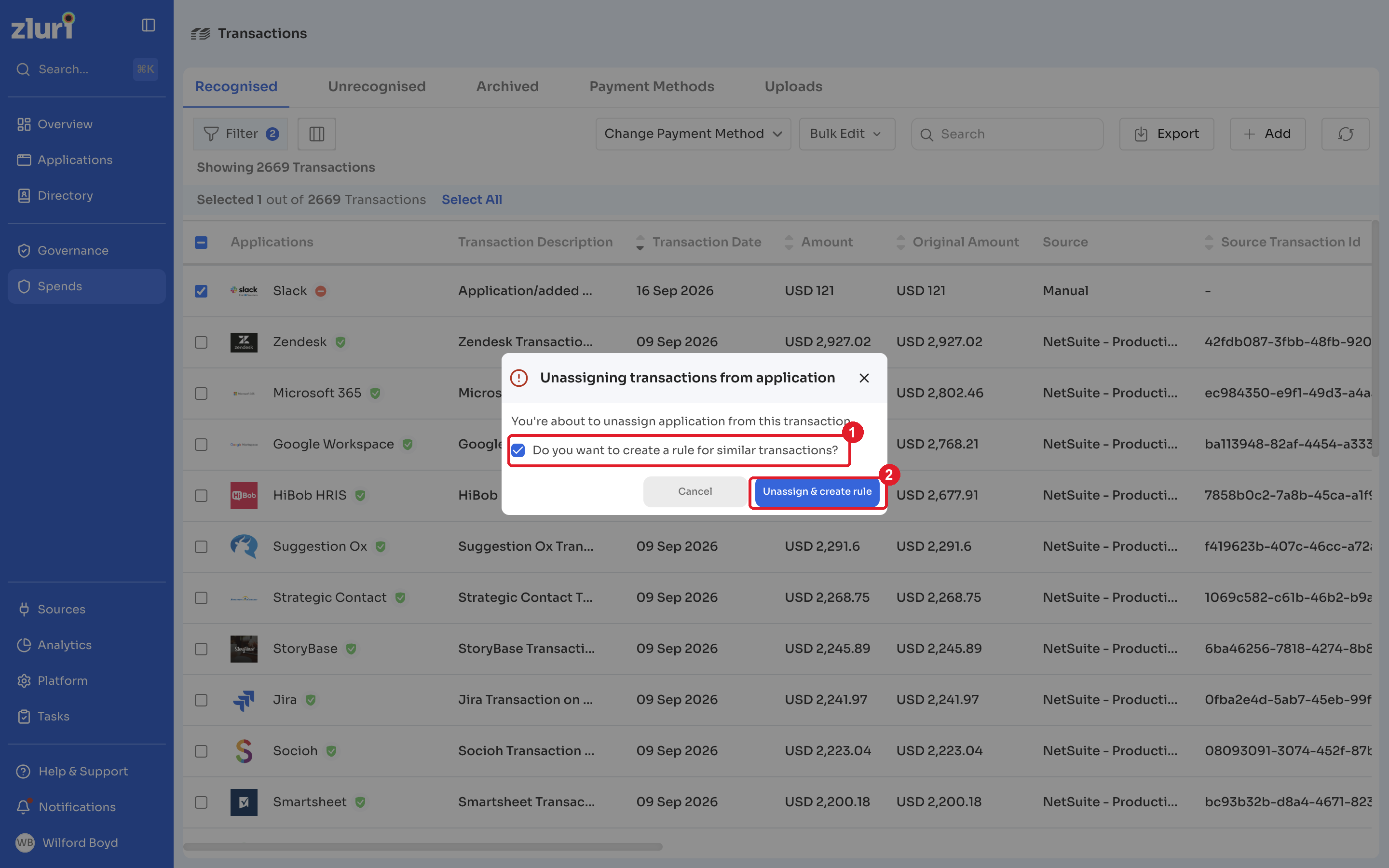Screen dimensions: 1389x868
Task: Switch to the Unrecognised tab
Action: click(x=377, y=86)
